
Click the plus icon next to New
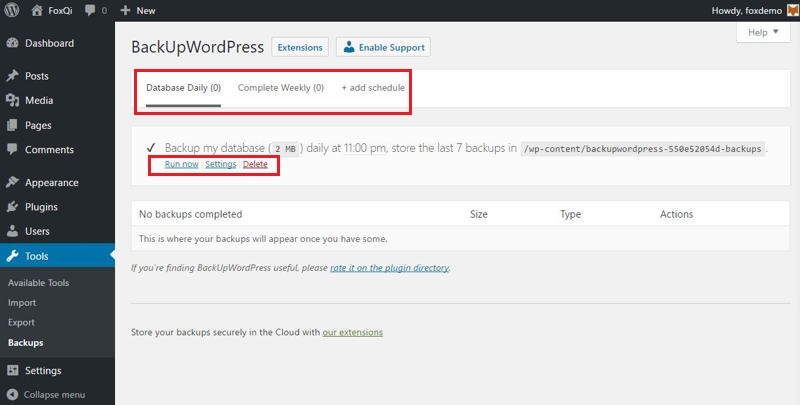pos(126,10)
